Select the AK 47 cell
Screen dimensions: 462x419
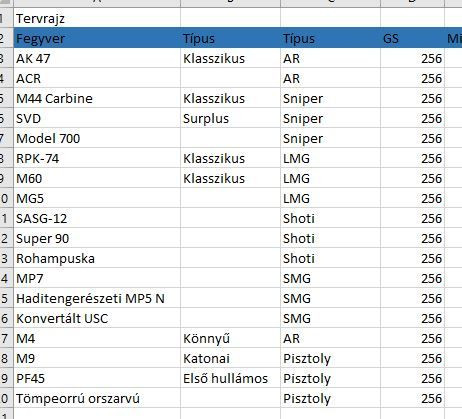click(97, 58)
